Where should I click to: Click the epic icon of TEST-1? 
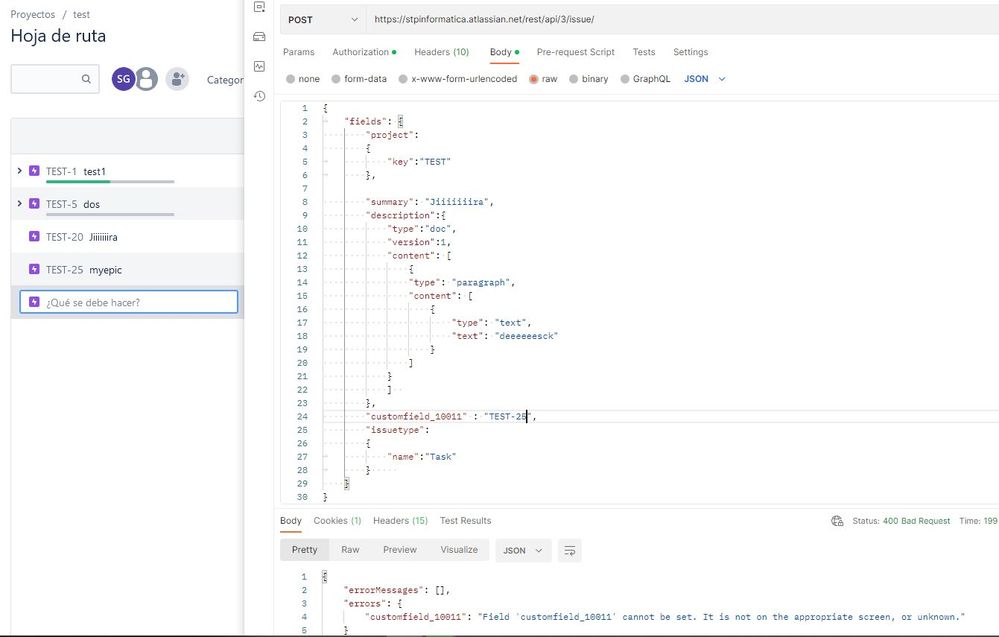pyautogui.click(x=34, y=171)
